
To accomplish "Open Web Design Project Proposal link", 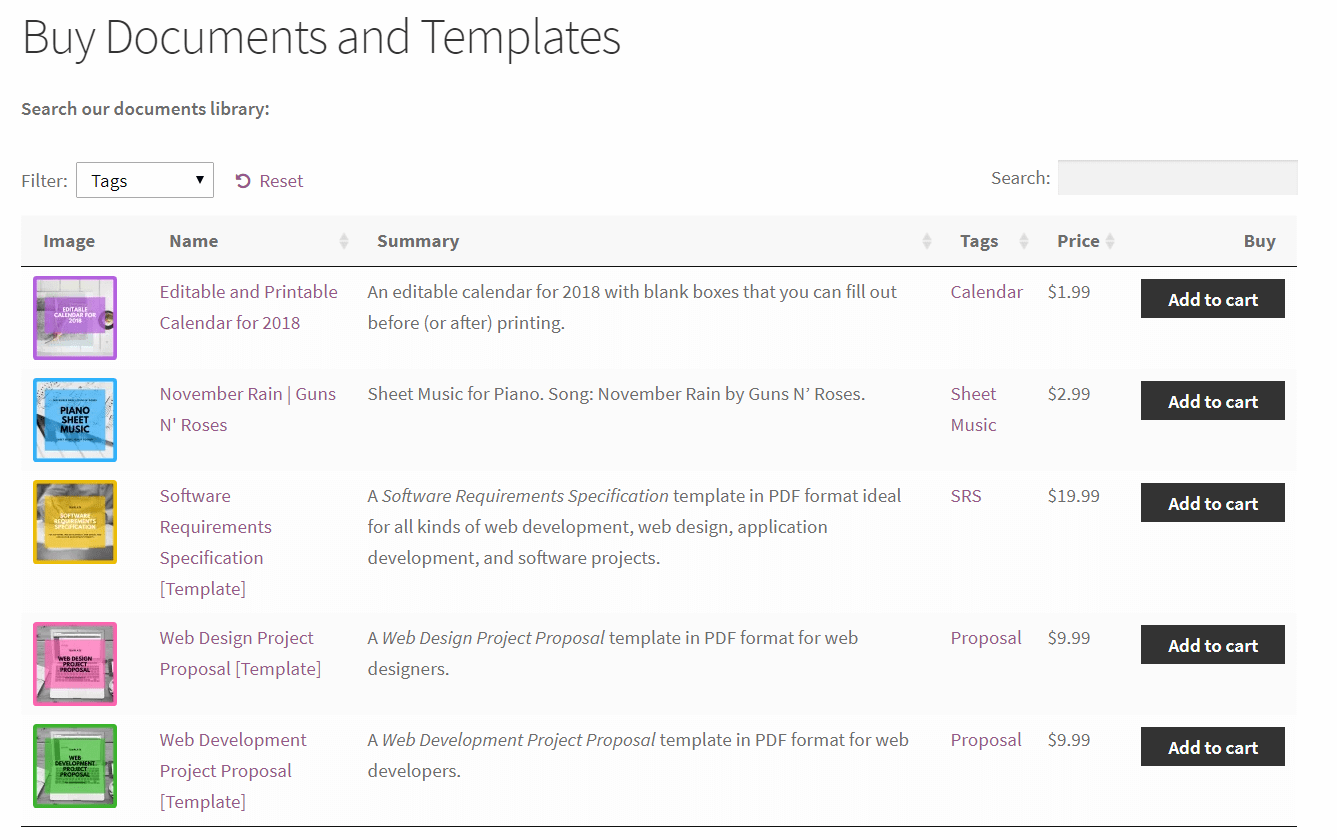I will [x=237, y=638].
